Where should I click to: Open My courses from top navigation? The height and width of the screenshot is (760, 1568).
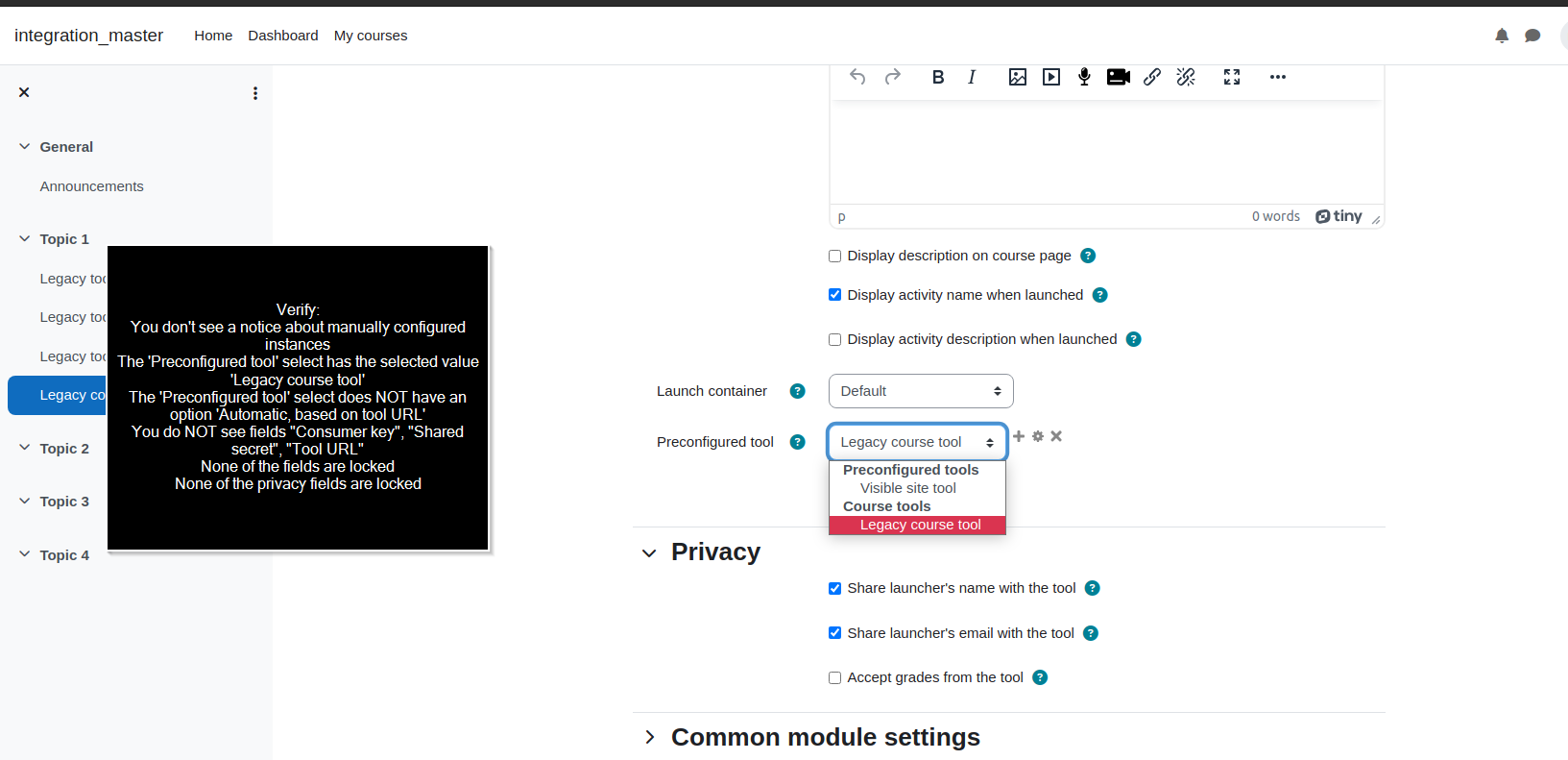[x=371, y=36]
